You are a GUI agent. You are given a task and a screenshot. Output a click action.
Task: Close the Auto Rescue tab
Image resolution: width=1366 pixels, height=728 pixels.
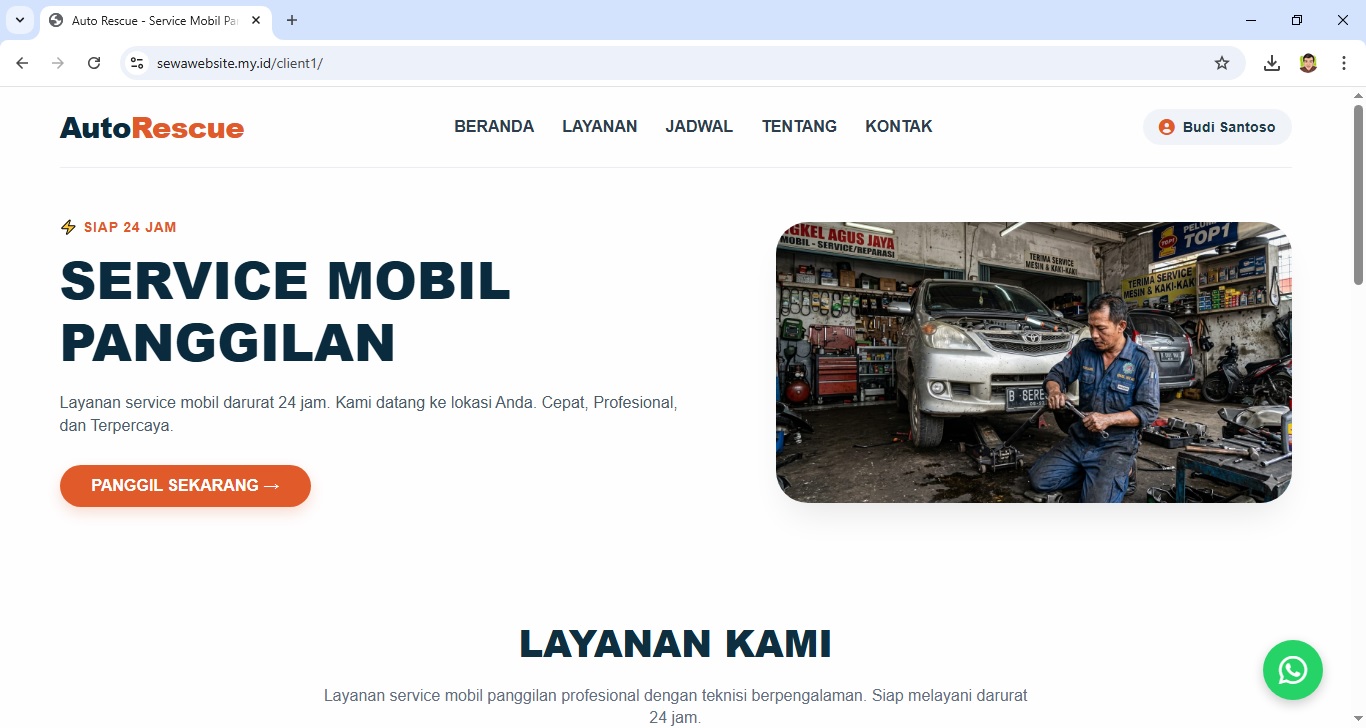click(256, 20)
